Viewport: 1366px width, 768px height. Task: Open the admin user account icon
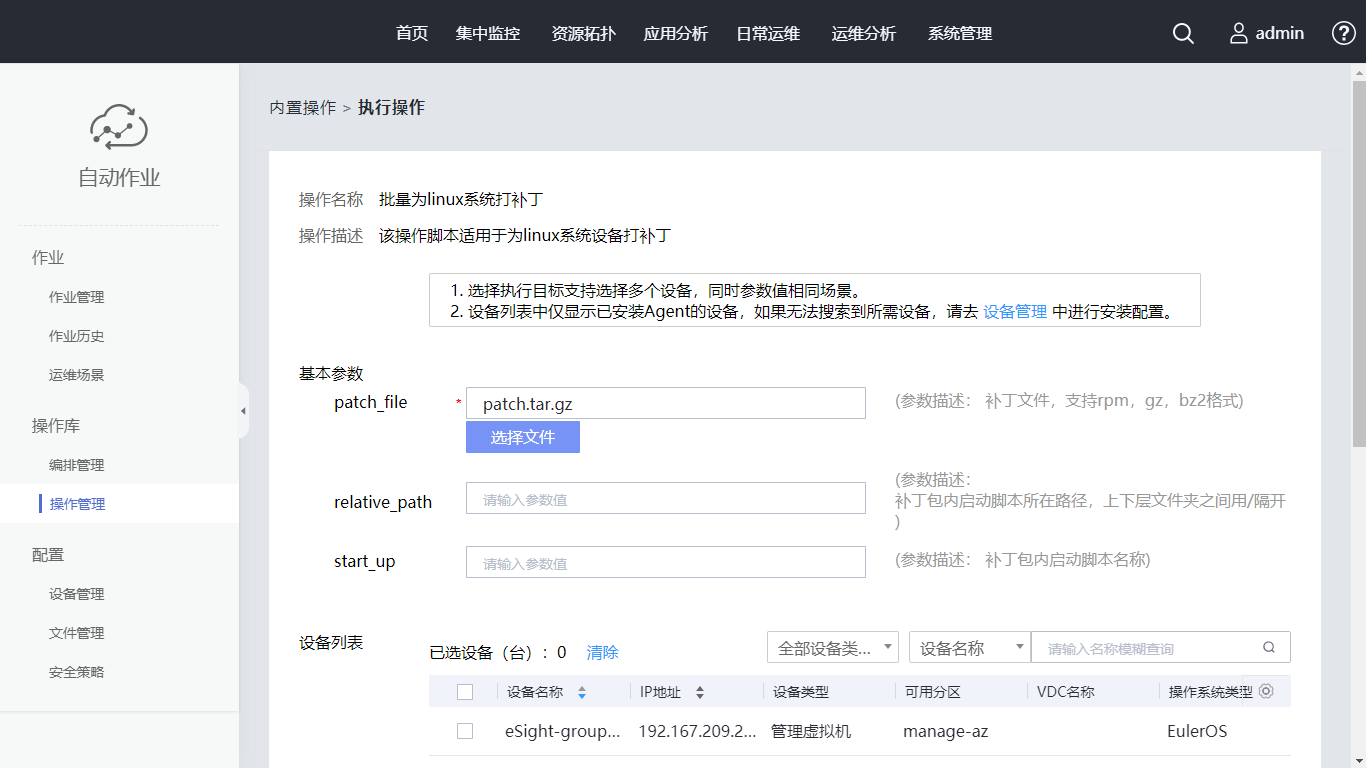click(1239, 34)
